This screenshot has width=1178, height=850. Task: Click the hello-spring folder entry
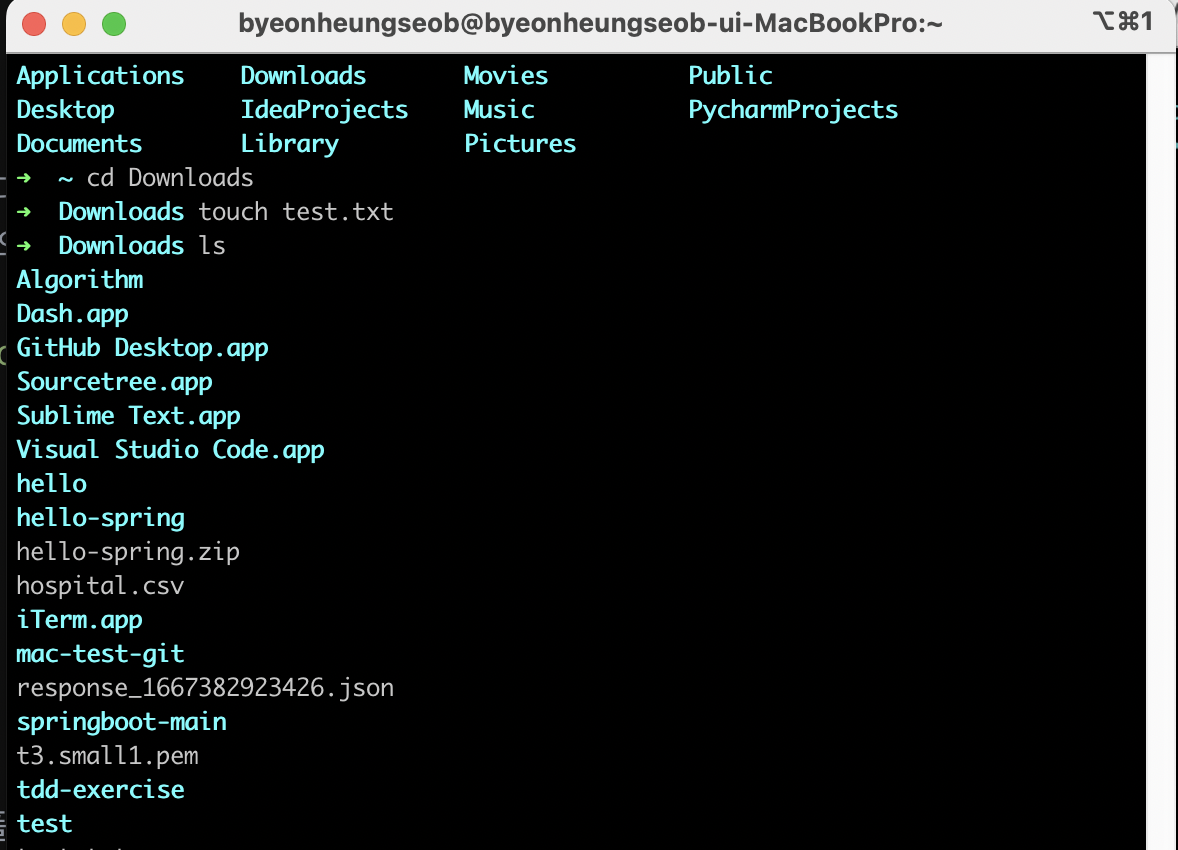click(x=100, y=518)
